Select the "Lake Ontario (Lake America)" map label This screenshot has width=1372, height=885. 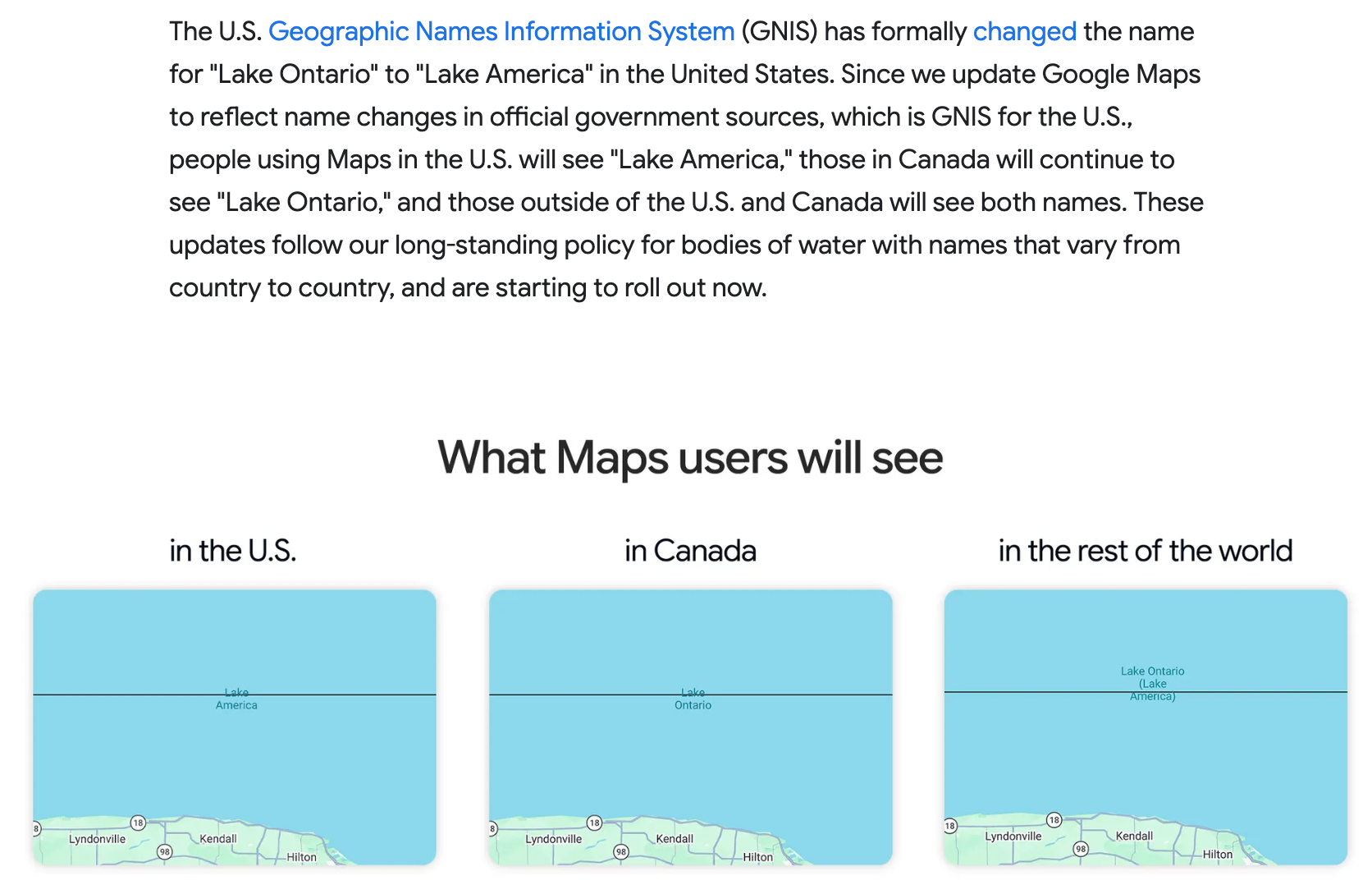pyautogui.click(x=1153, y=684)
